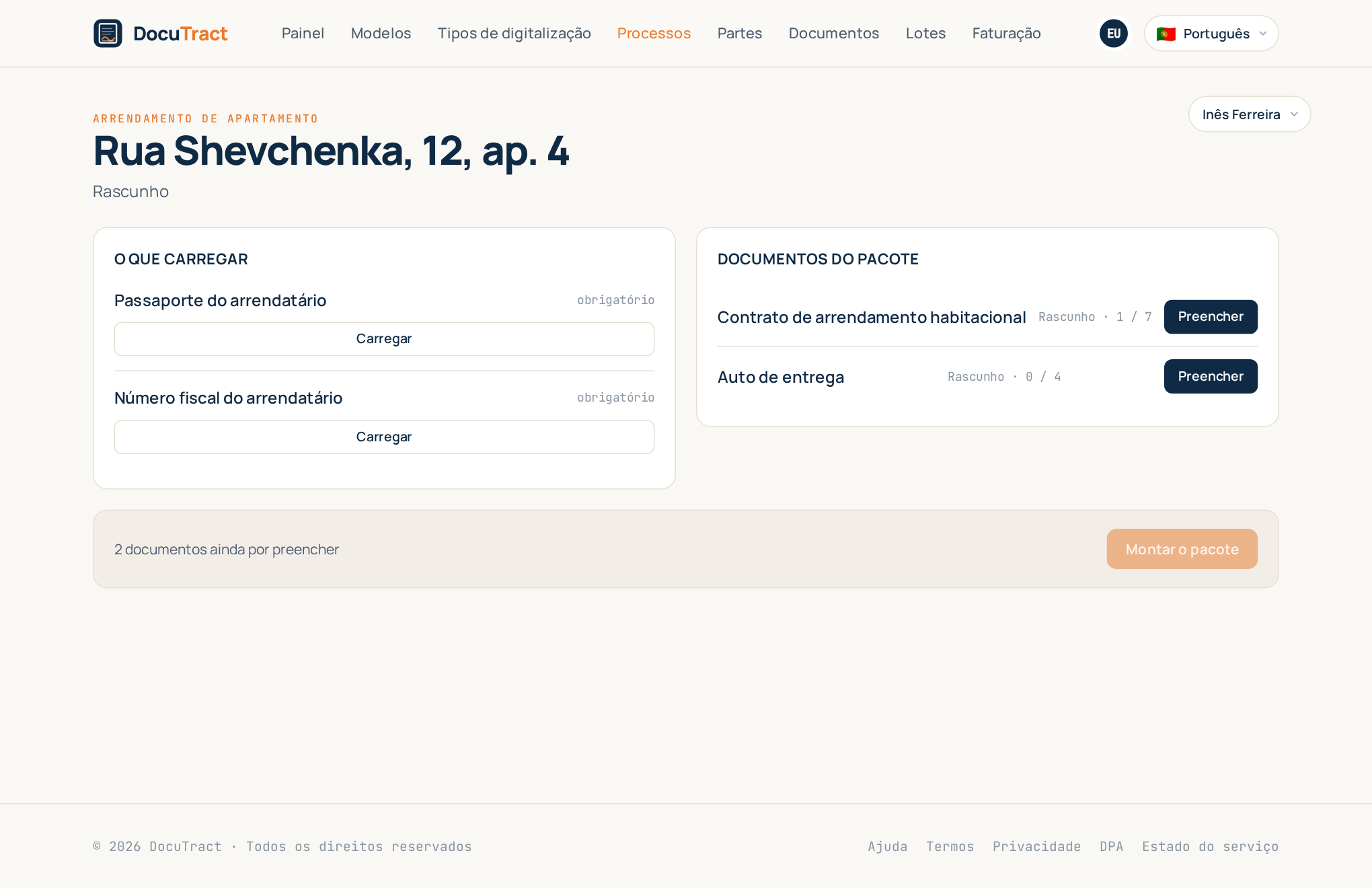The image size is (1372, 888).
Task: Click Carregar for Número fiscal do arrendatário
Action: pos(384,437)
